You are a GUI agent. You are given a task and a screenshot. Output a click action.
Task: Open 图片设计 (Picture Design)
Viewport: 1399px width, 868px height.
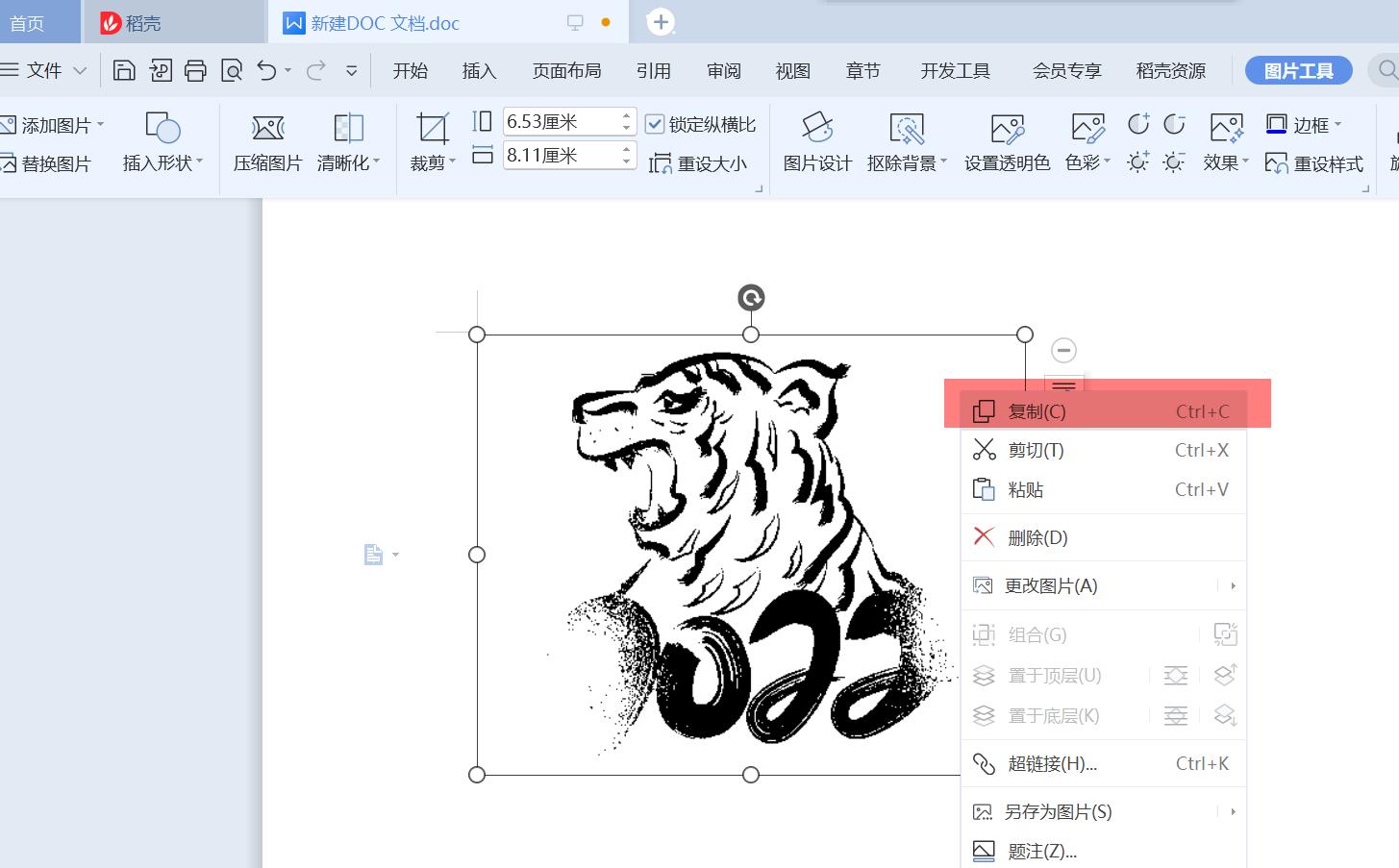pyautogui.click(x=816, y=142)
